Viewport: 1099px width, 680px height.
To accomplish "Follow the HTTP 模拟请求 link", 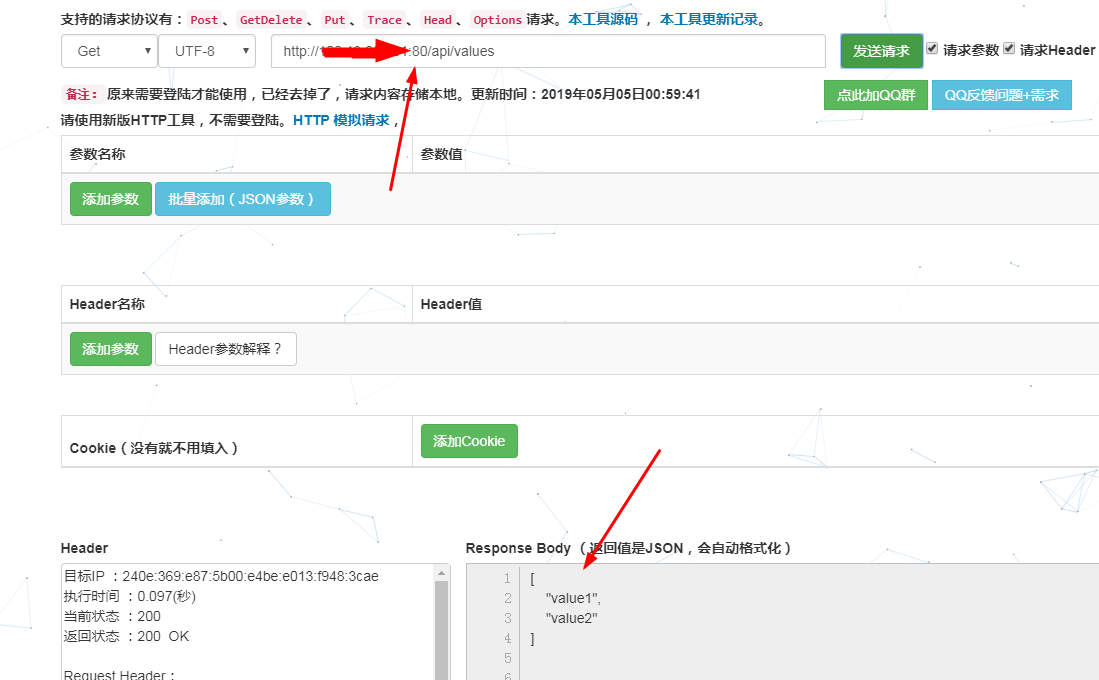I will [341, 120].
